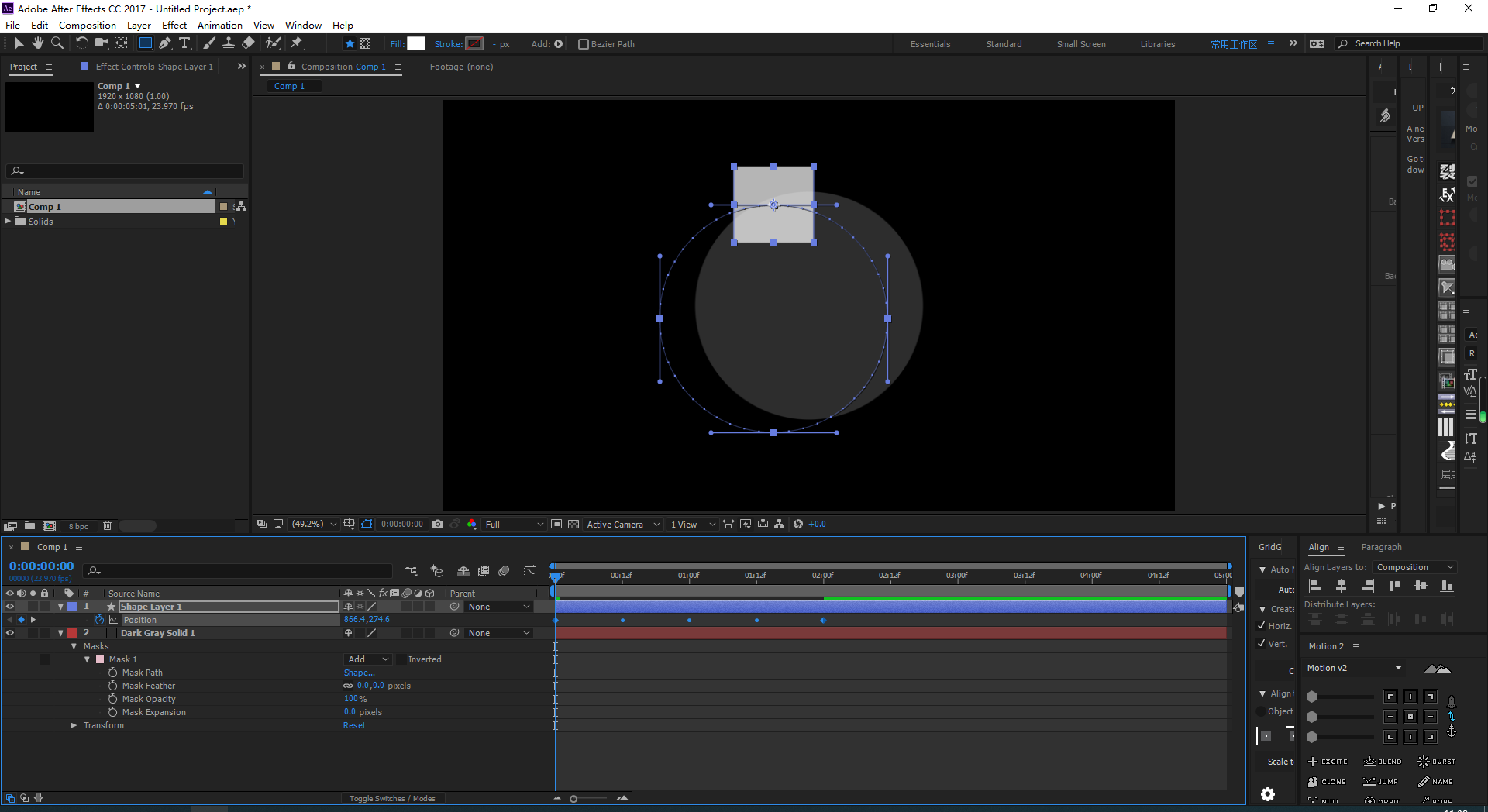Open the mask mode Add dropdown
This screenshot has width=1488, height=812.
(367, 659)
